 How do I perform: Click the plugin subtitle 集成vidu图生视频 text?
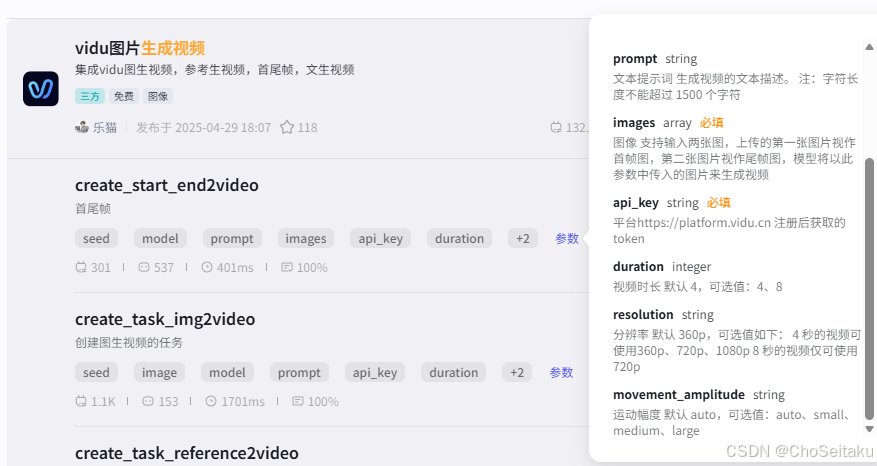pyautogui.click(x=215, y=70)
